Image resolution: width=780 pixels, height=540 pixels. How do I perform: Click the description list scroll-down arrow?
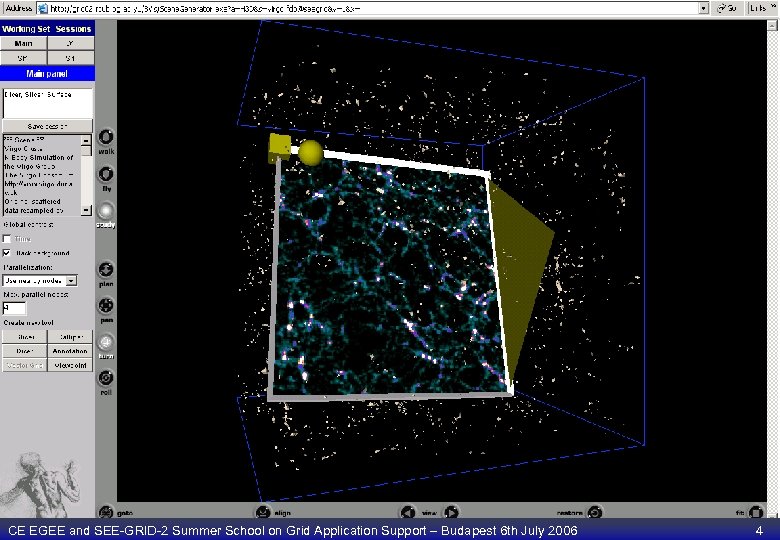[x=86, y=210]
